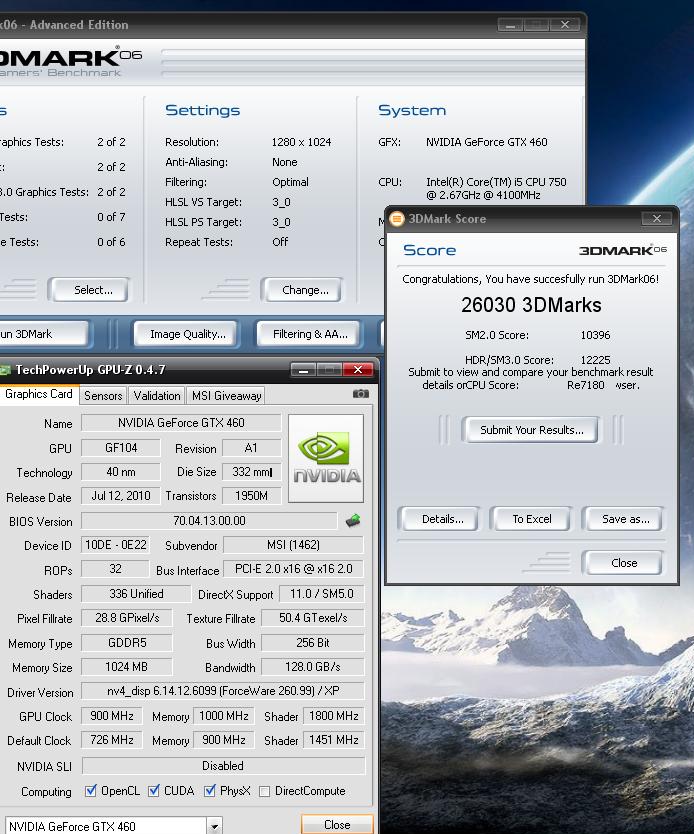The width and height of the screenshot is (694, 834).
Task: Toggle the OpenCL checkbox
Action: pyautogui.click(x=90, y=791)
